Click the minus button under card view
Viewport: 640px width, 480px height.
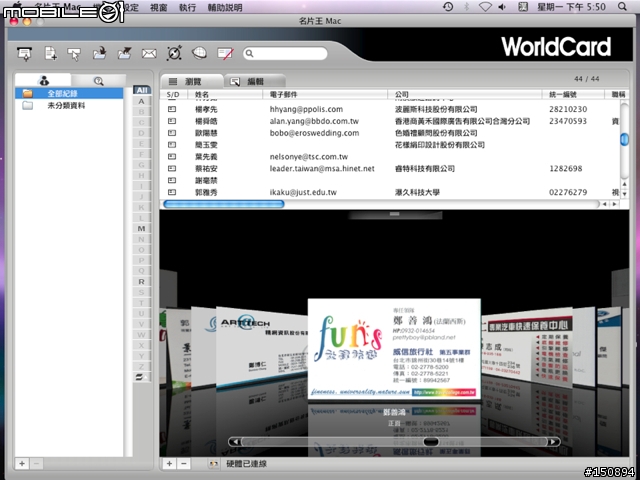tap(184, 464)
